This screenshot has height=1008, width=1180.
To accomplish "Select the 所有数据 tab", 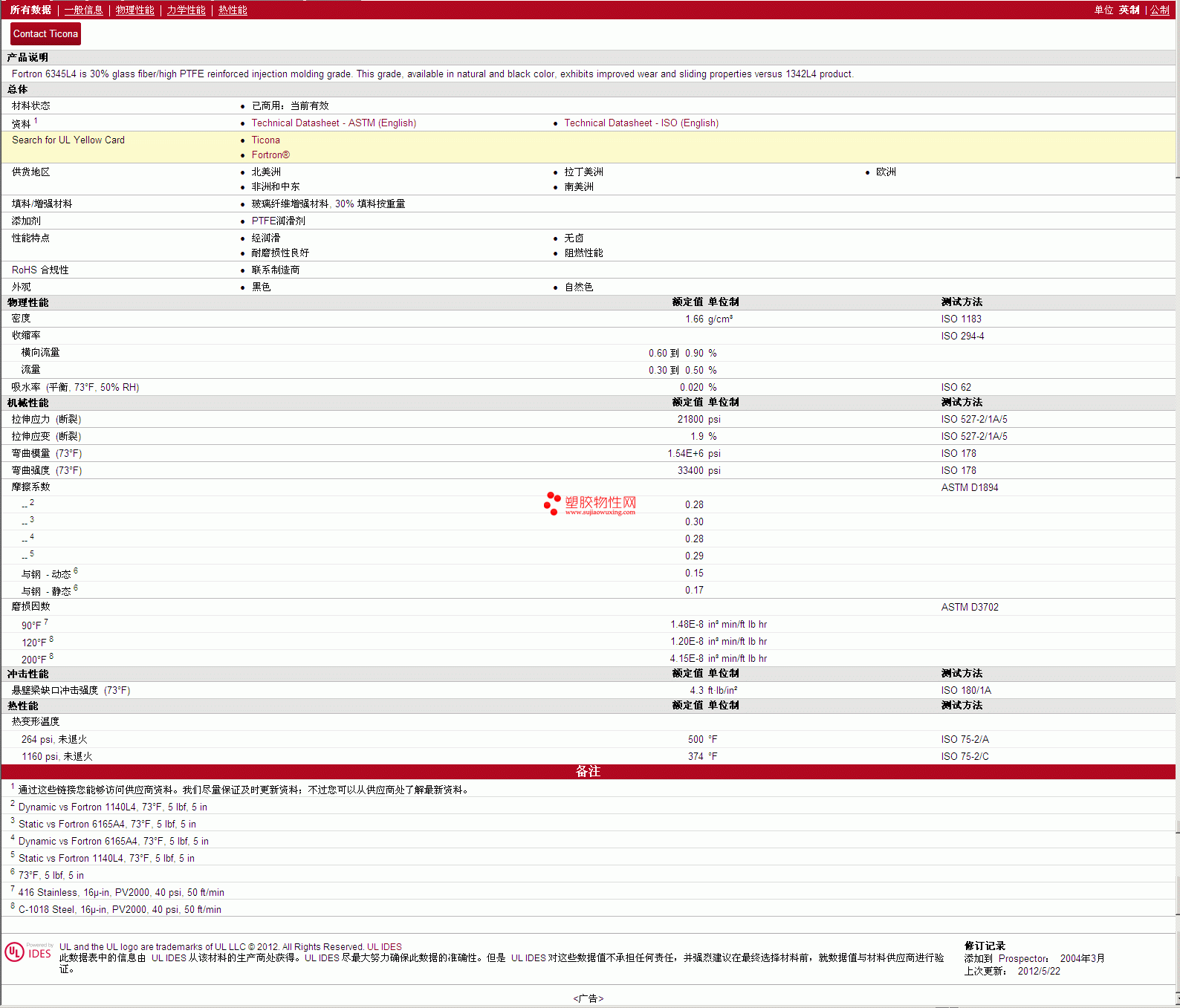I will click(30, 10).
